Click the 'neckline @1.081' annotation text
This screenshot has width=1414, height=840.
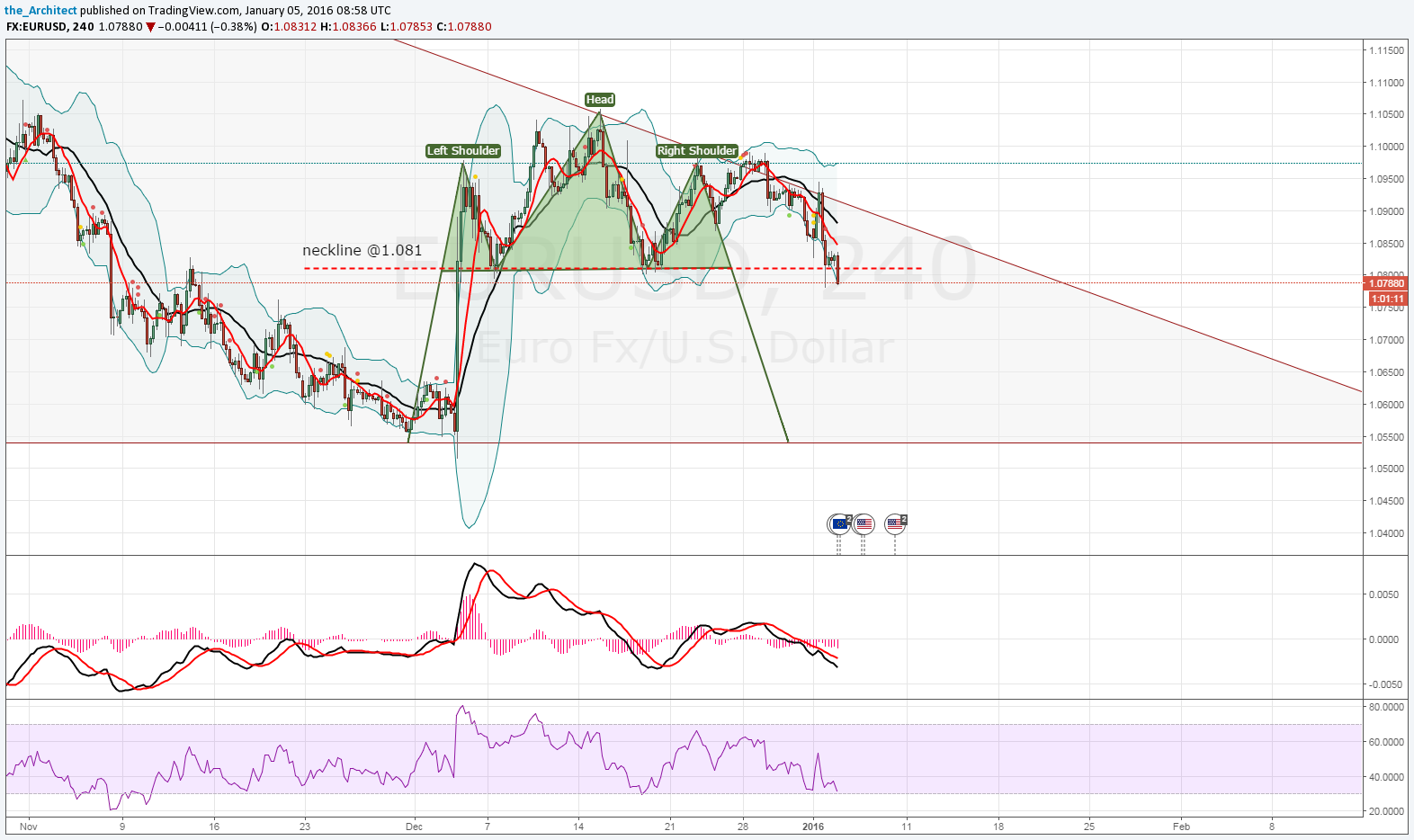click(362, 250)
